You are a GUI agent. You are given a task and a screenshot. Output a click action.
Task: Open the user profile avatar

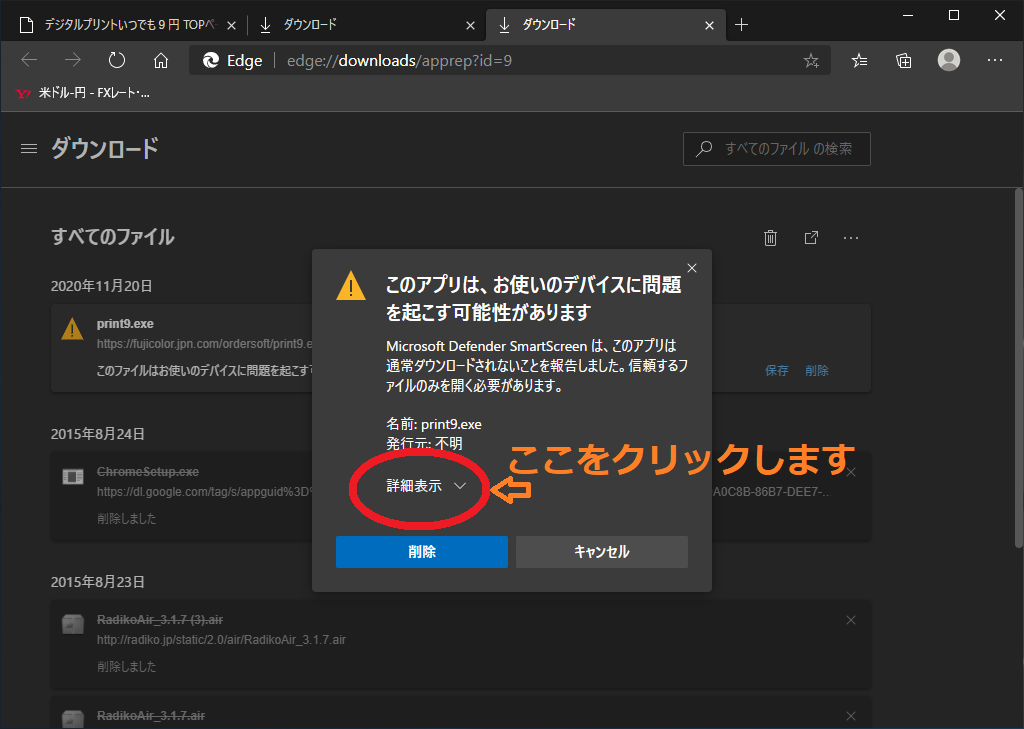pyautogui.click(x=949, y=60)
